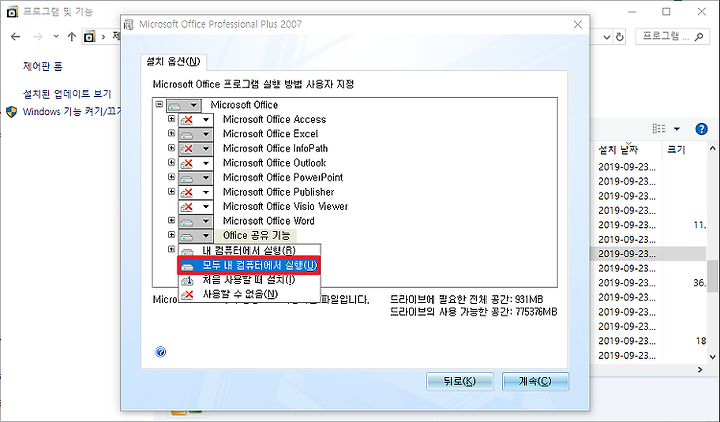Choose 모두 내 컴퓨터에서 실행(U) option

point(249,265)
